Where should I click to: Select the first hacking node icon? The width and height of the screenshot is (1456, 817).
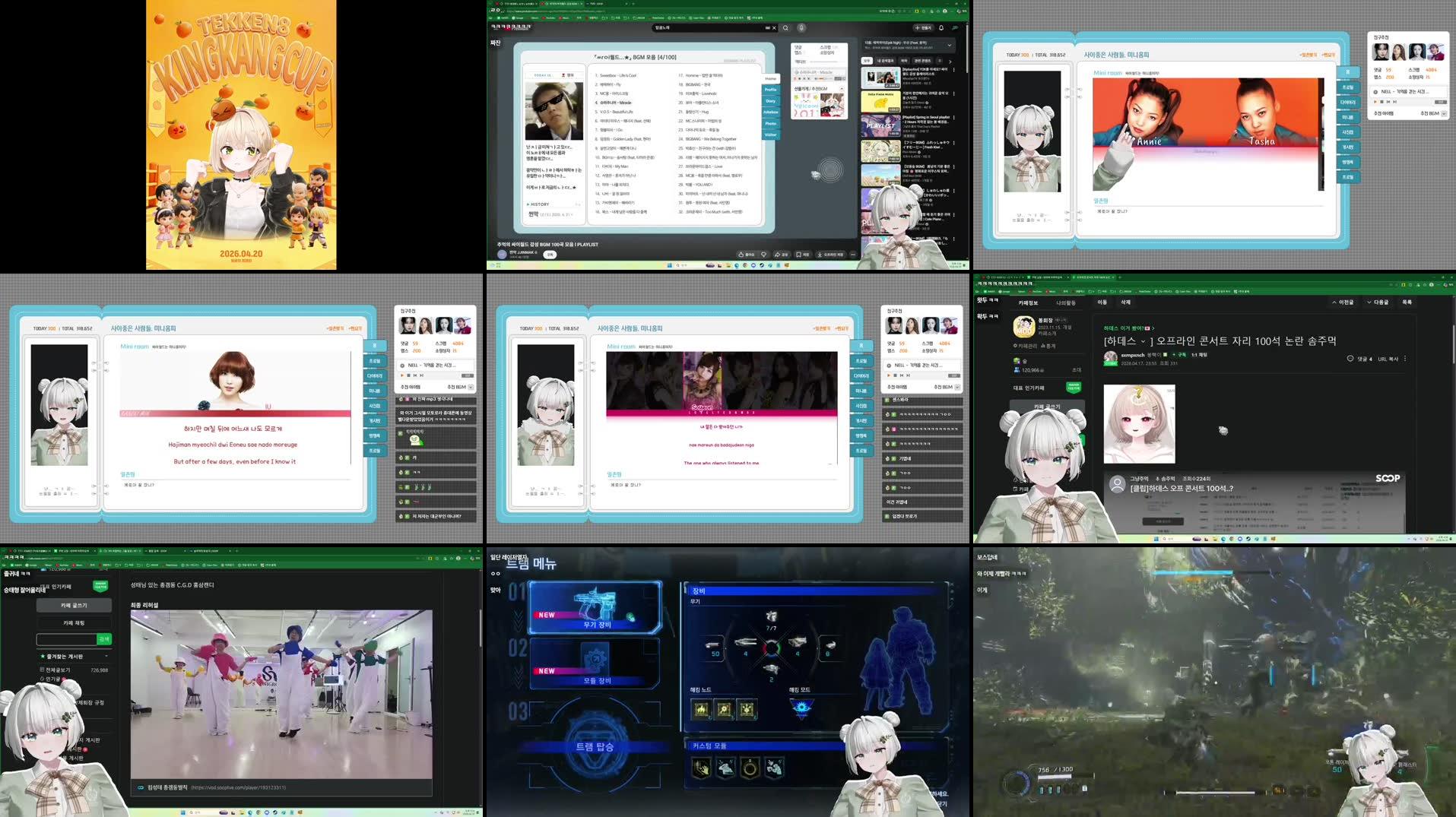click(x=701, y=708)
